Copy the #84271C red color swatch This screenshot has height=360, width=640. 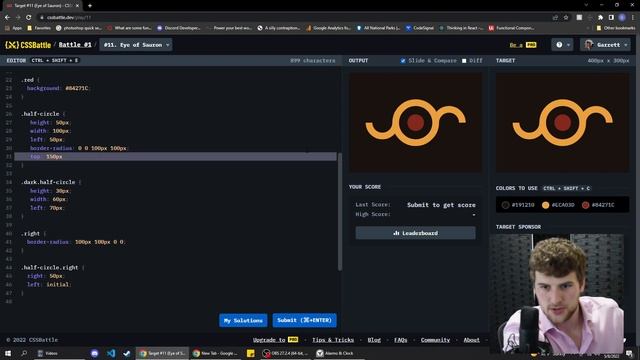(598, 205)
